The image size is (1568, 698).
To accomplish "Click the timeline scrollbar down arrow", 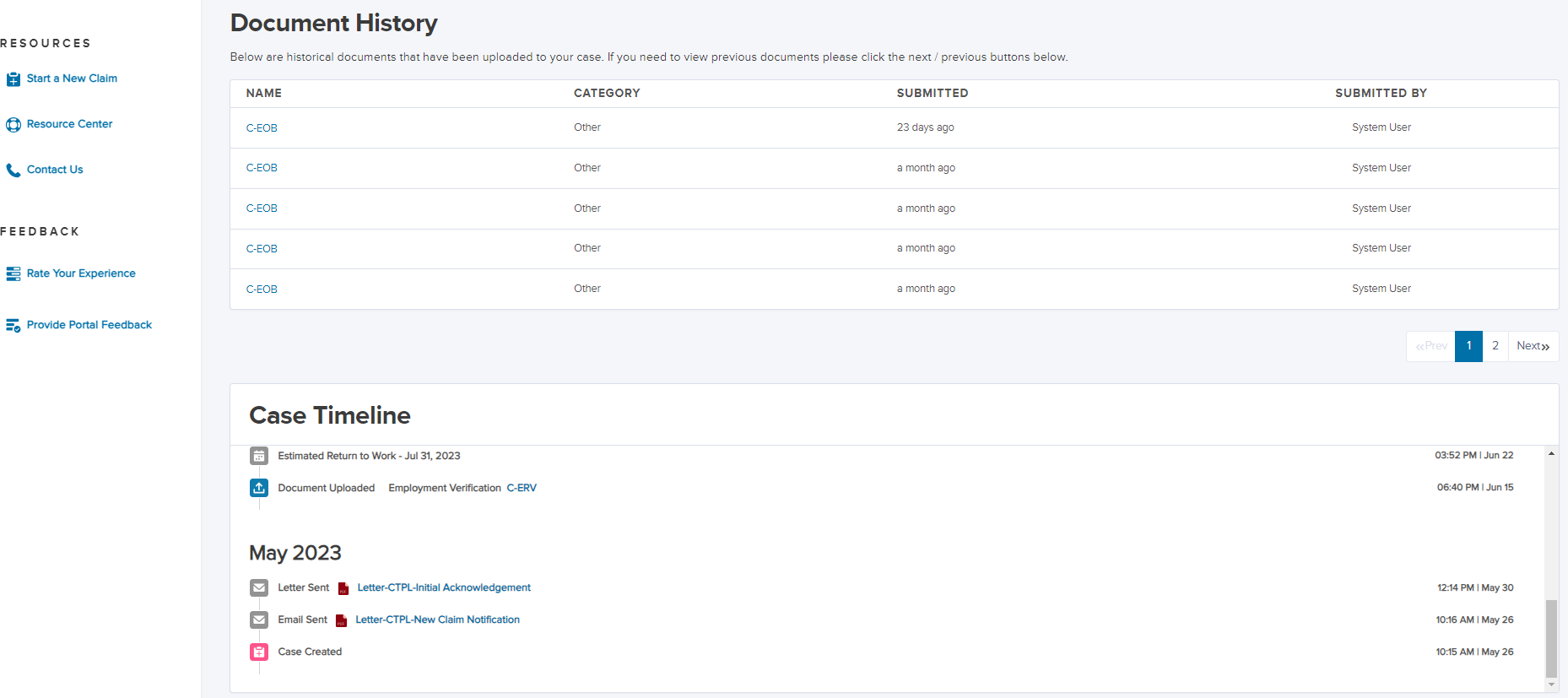I will [x=1551, y=684].
